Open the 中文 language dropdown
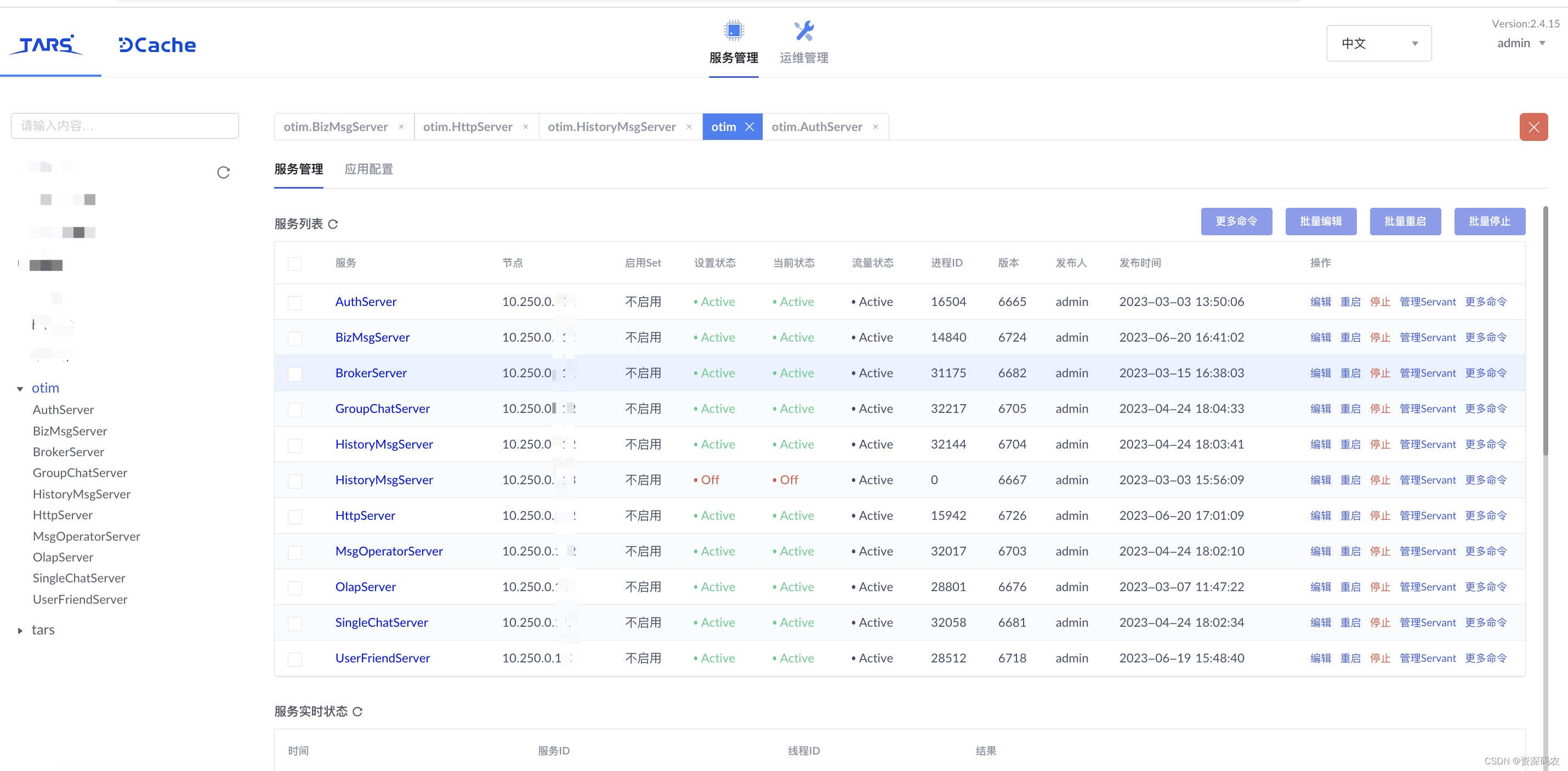 click(x=1379, y=43)
